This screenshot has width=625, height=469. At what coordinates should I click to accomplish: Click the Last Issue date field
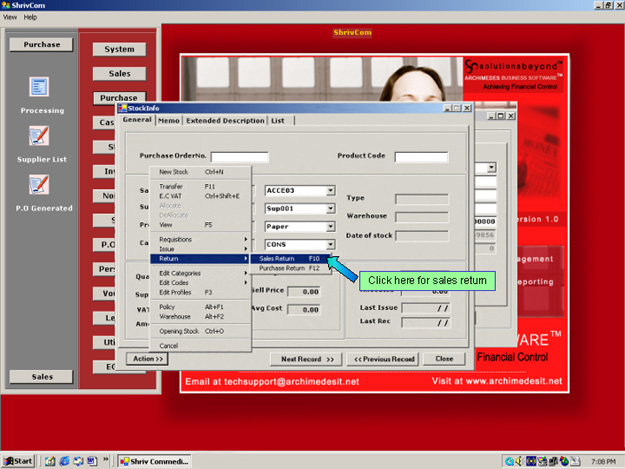[426, 308]
